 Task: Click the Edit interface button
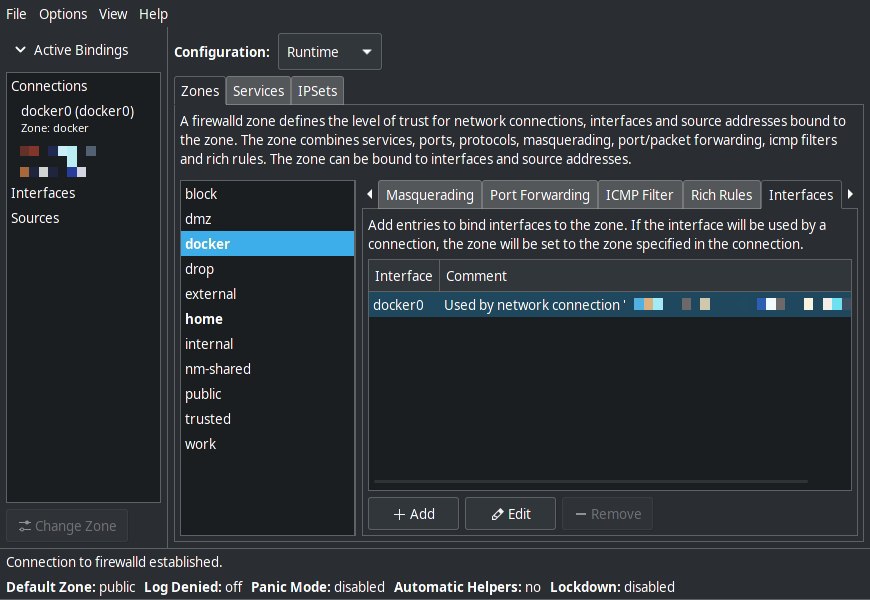(510, 514)
